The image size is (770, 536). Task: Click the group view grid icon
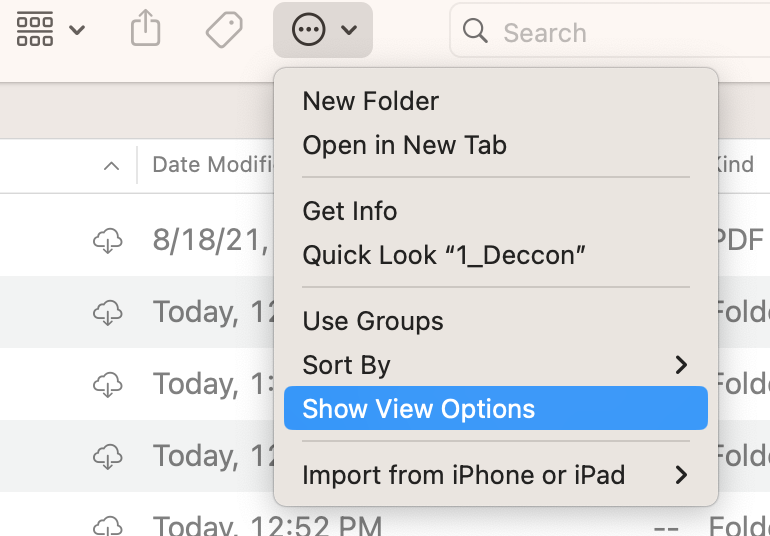pos(35,30)
